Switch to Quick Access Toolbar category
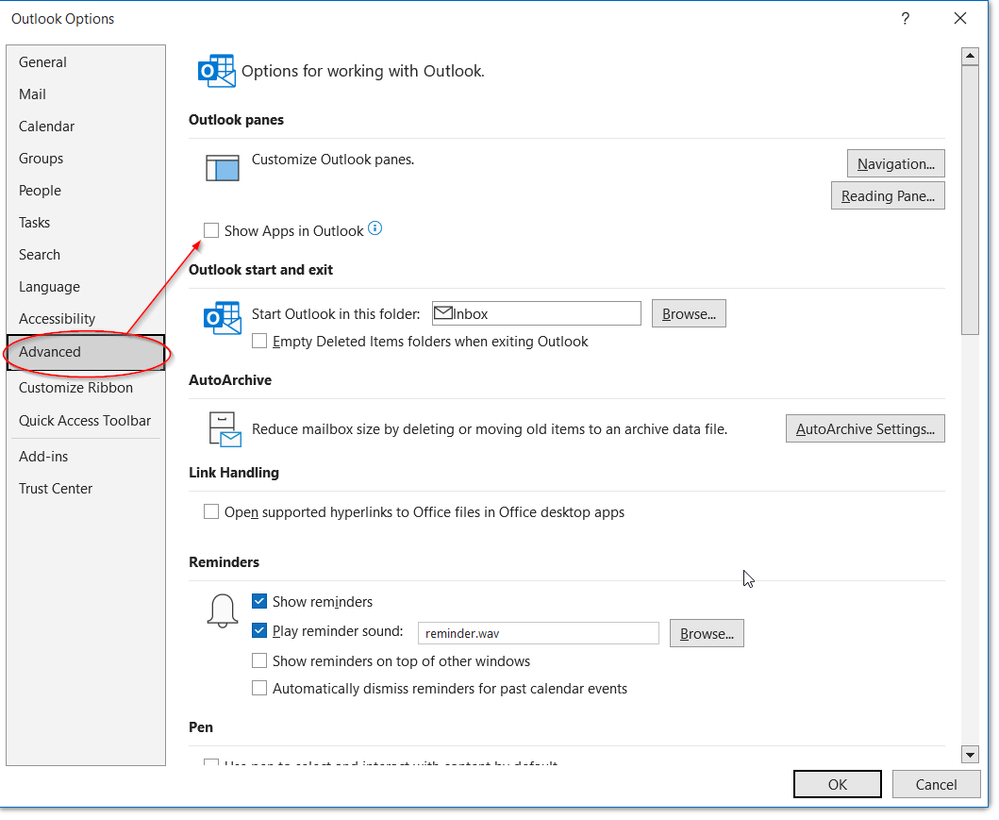 [86, 421]
